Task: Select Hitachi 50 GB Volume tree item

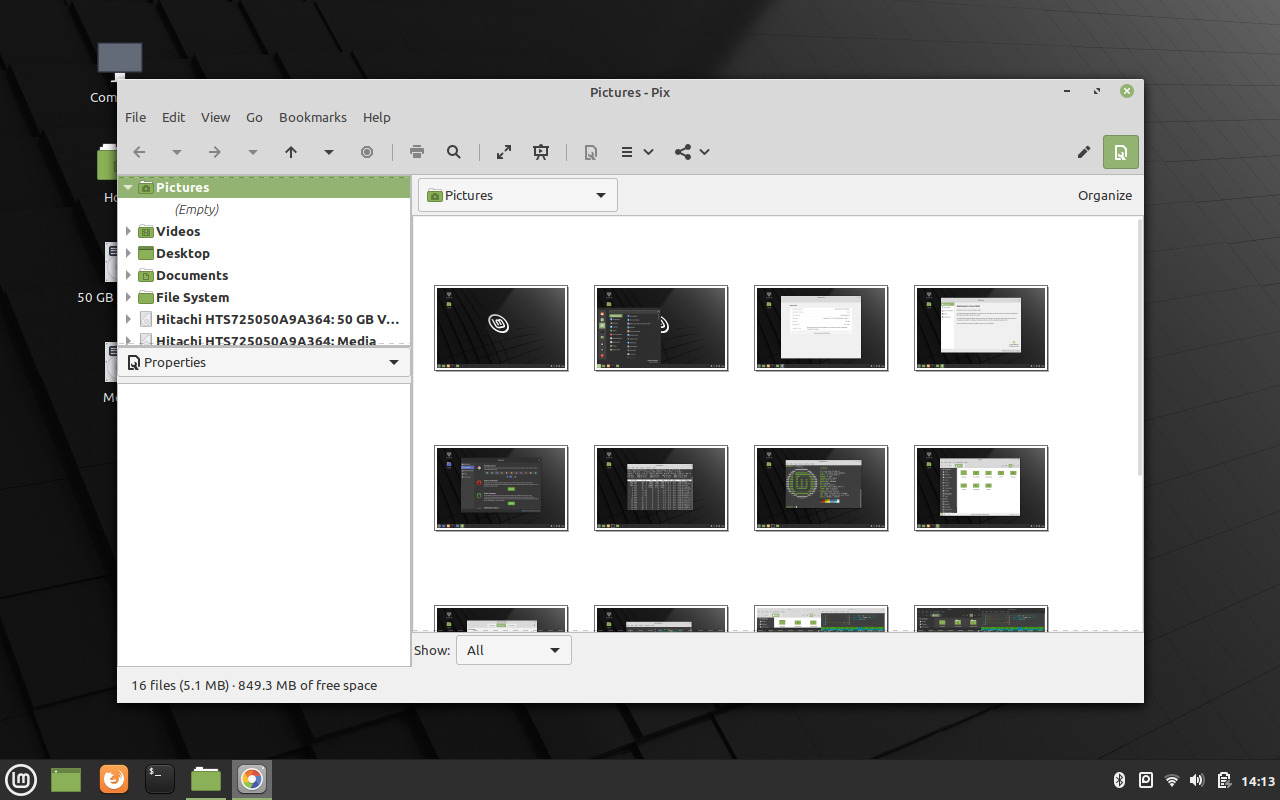Action: coord(264,319)
